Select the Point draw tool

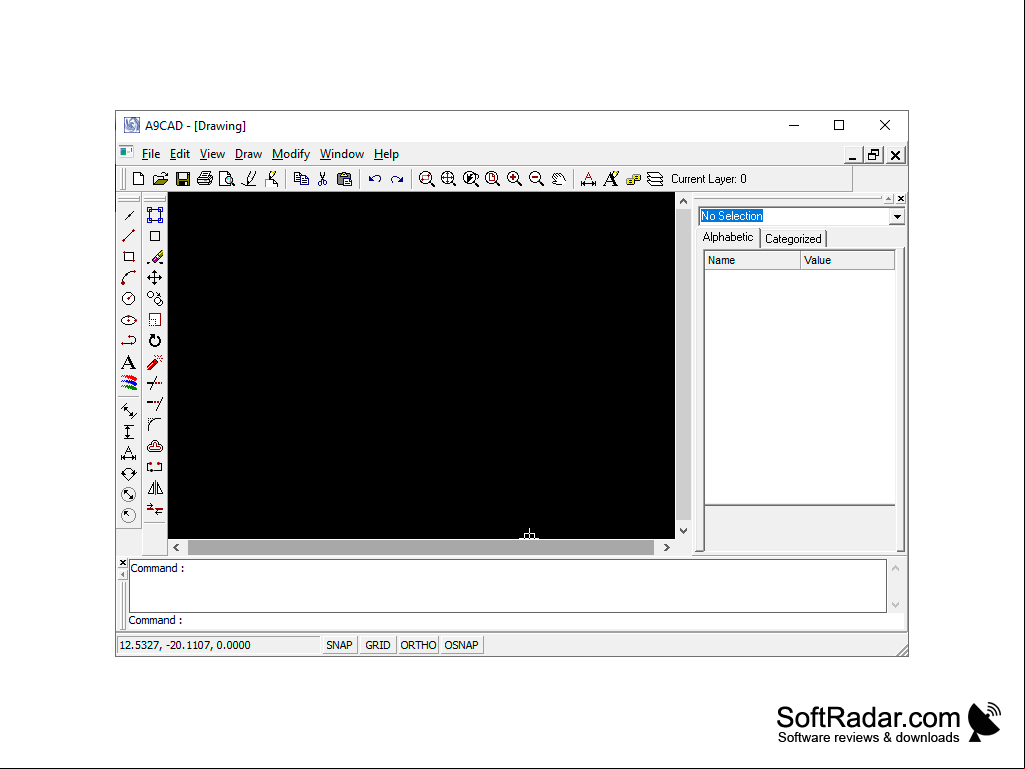pos(129,215)
